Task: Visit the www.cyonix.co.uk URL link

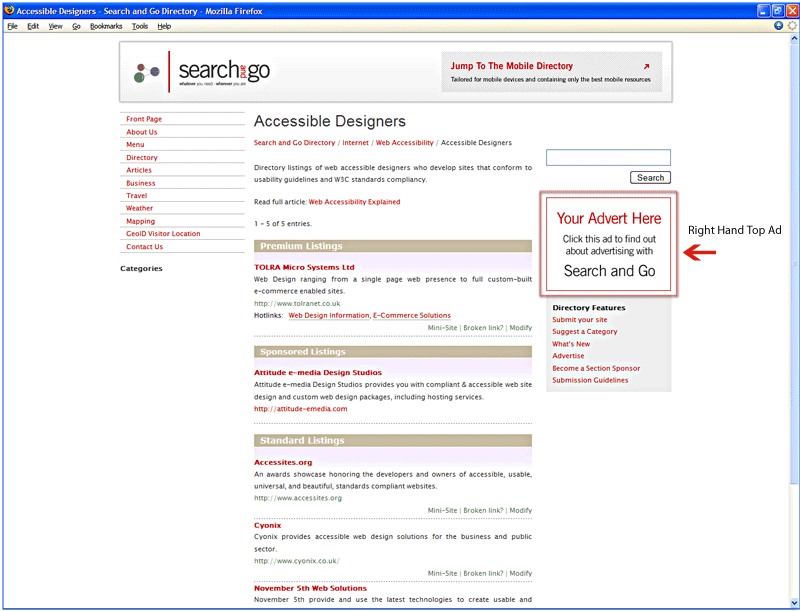Action: [297, 561]
